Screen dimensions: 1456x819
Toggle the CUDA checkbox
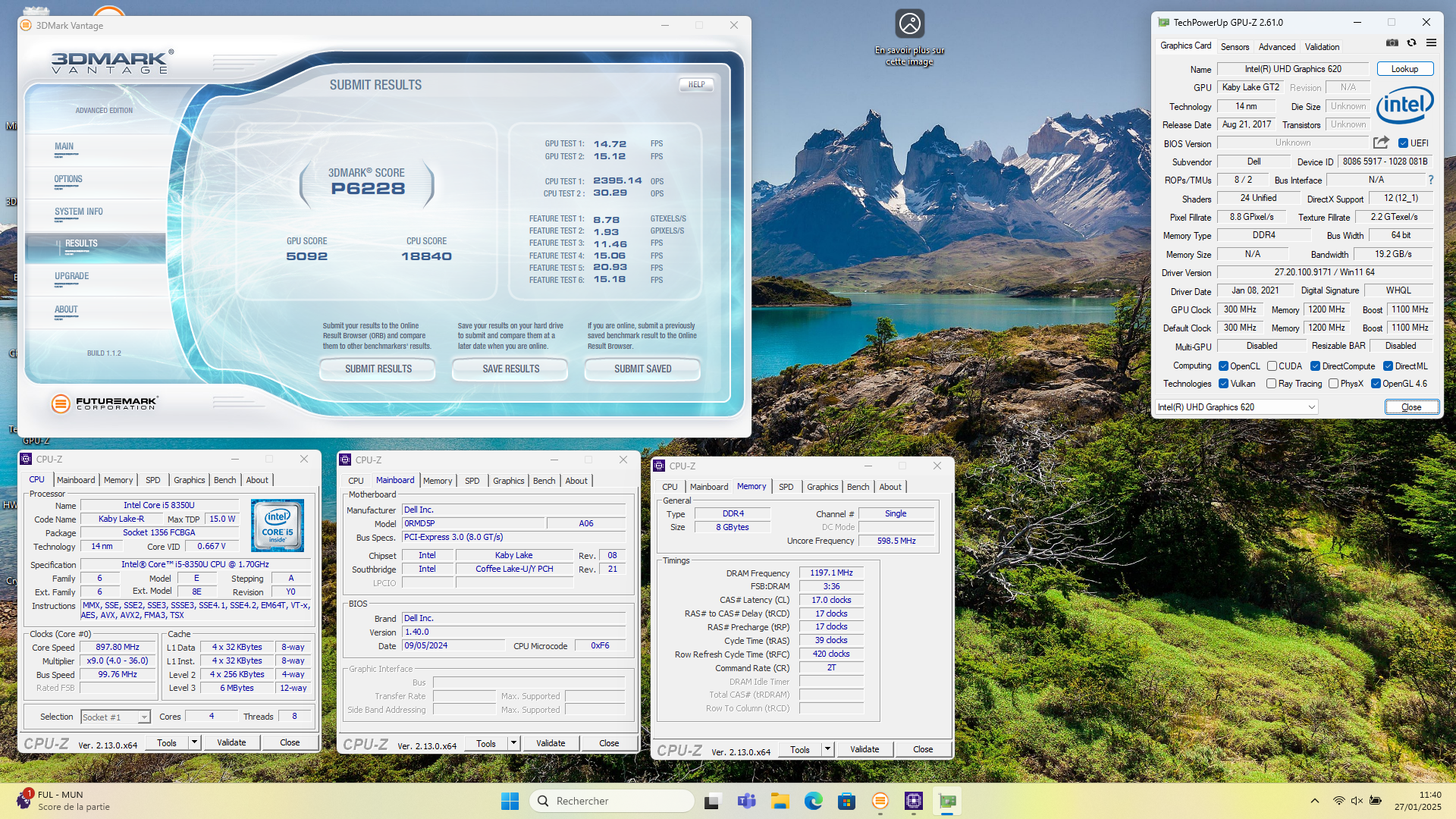[x=1272, y=366]
